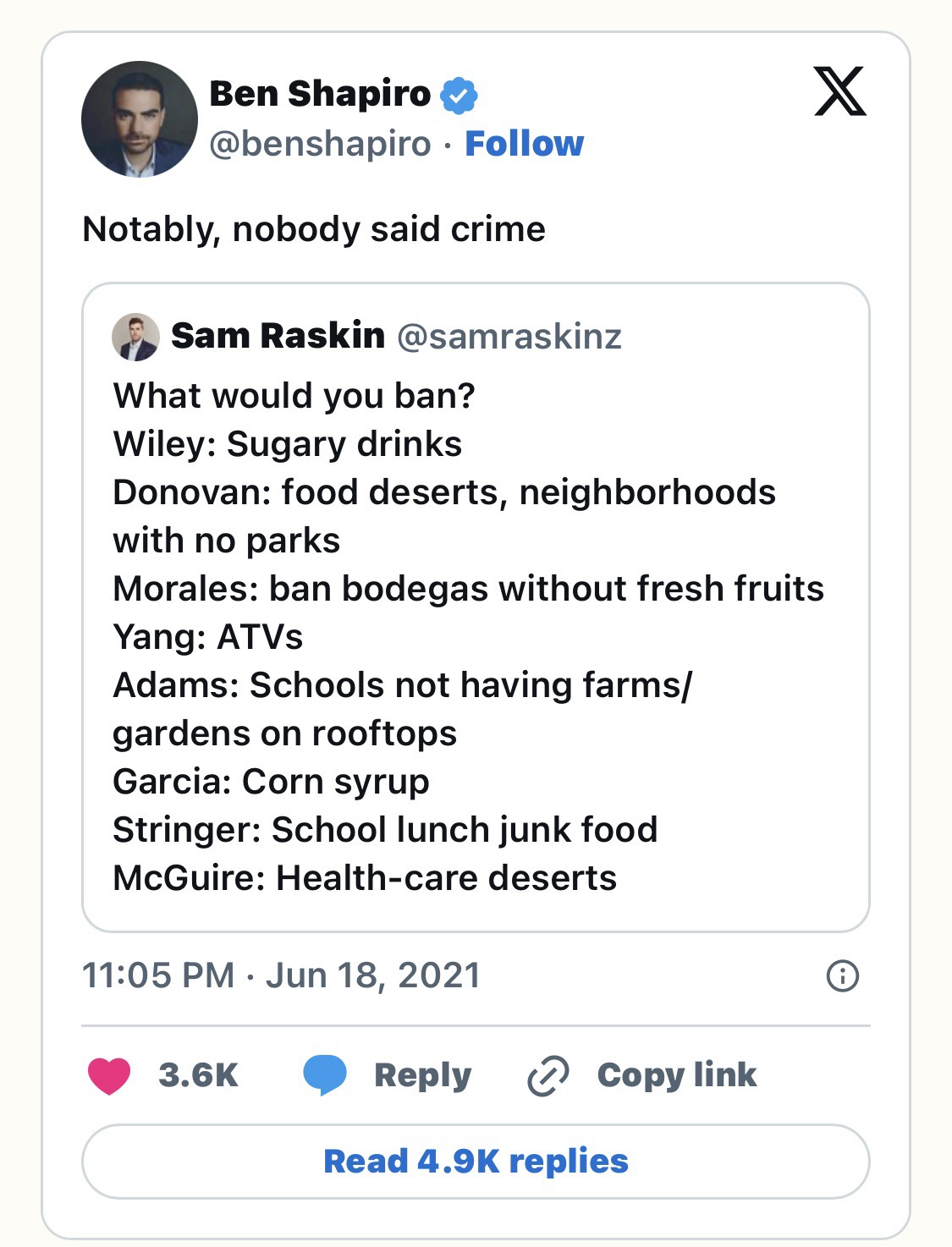Click the Ben Shapiro display name
Viewport: 952px width, 1247px height.
320,94
